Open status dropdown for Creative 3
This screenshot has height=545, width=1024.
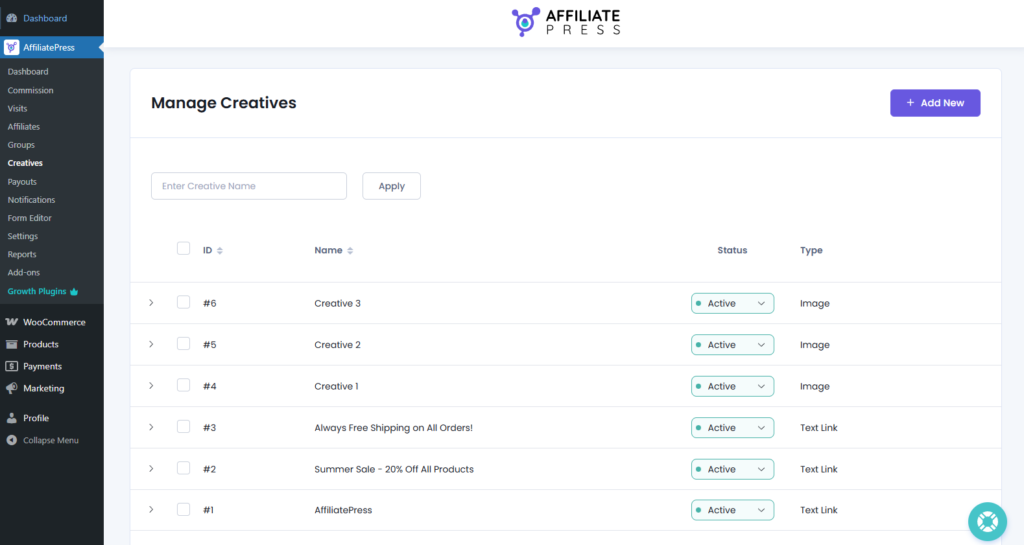pos(733,304)
